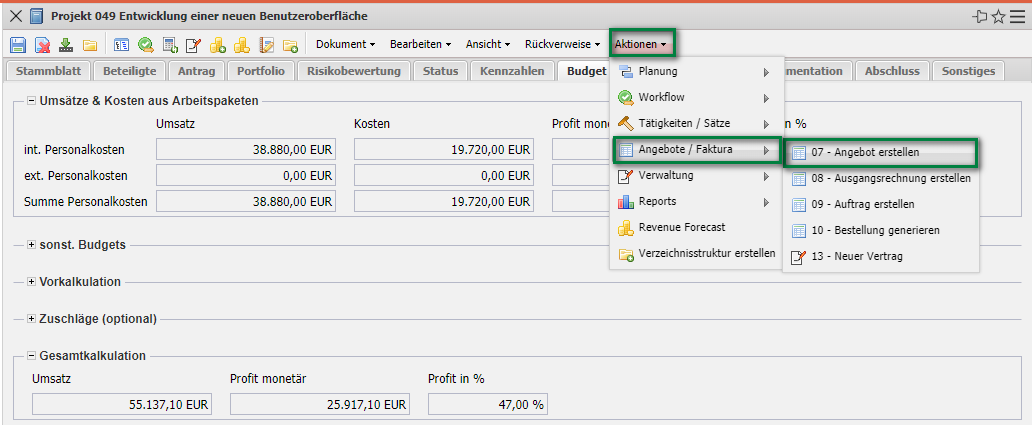Switch to the Kennzahlen tab
1032x425 pixels.
coord(512,71)
